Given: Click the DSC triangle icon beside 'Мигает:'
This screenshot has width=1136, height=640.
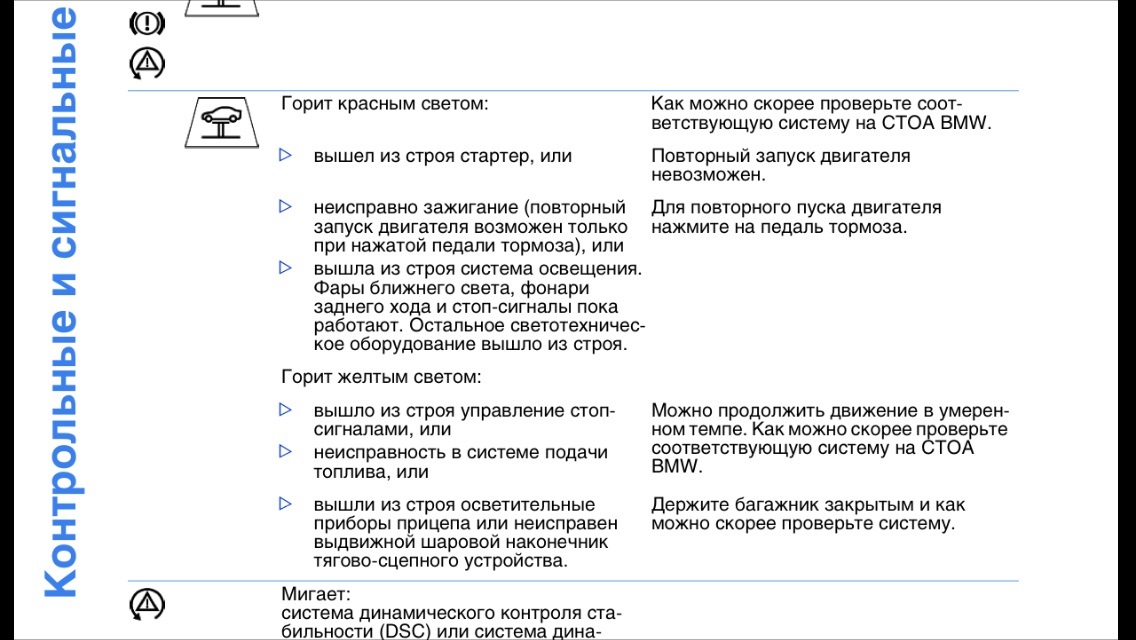Looking at the screenshot, I should 147,604.
